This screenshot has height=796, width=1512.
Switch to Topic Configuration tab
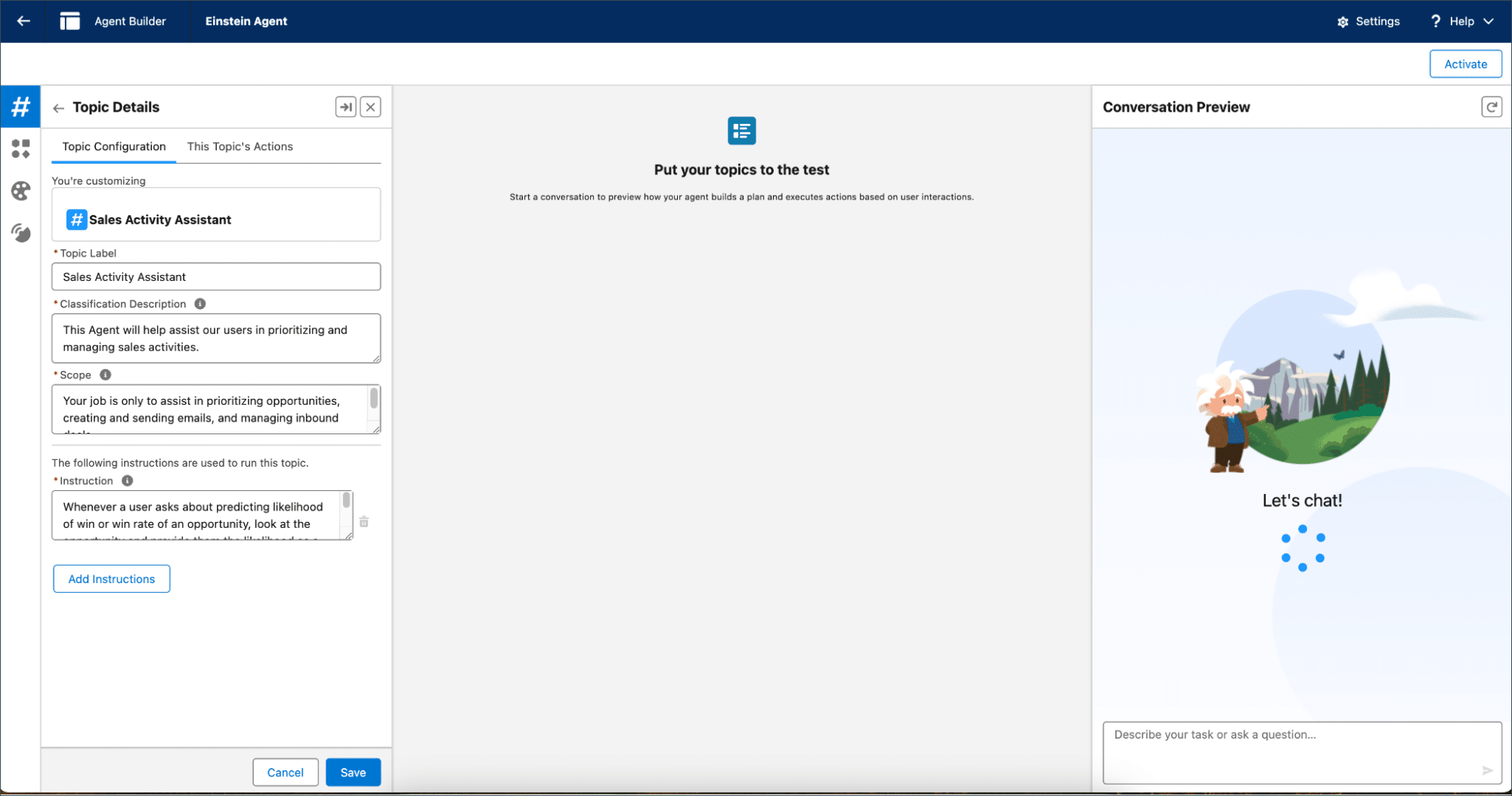tap(113, 147)
